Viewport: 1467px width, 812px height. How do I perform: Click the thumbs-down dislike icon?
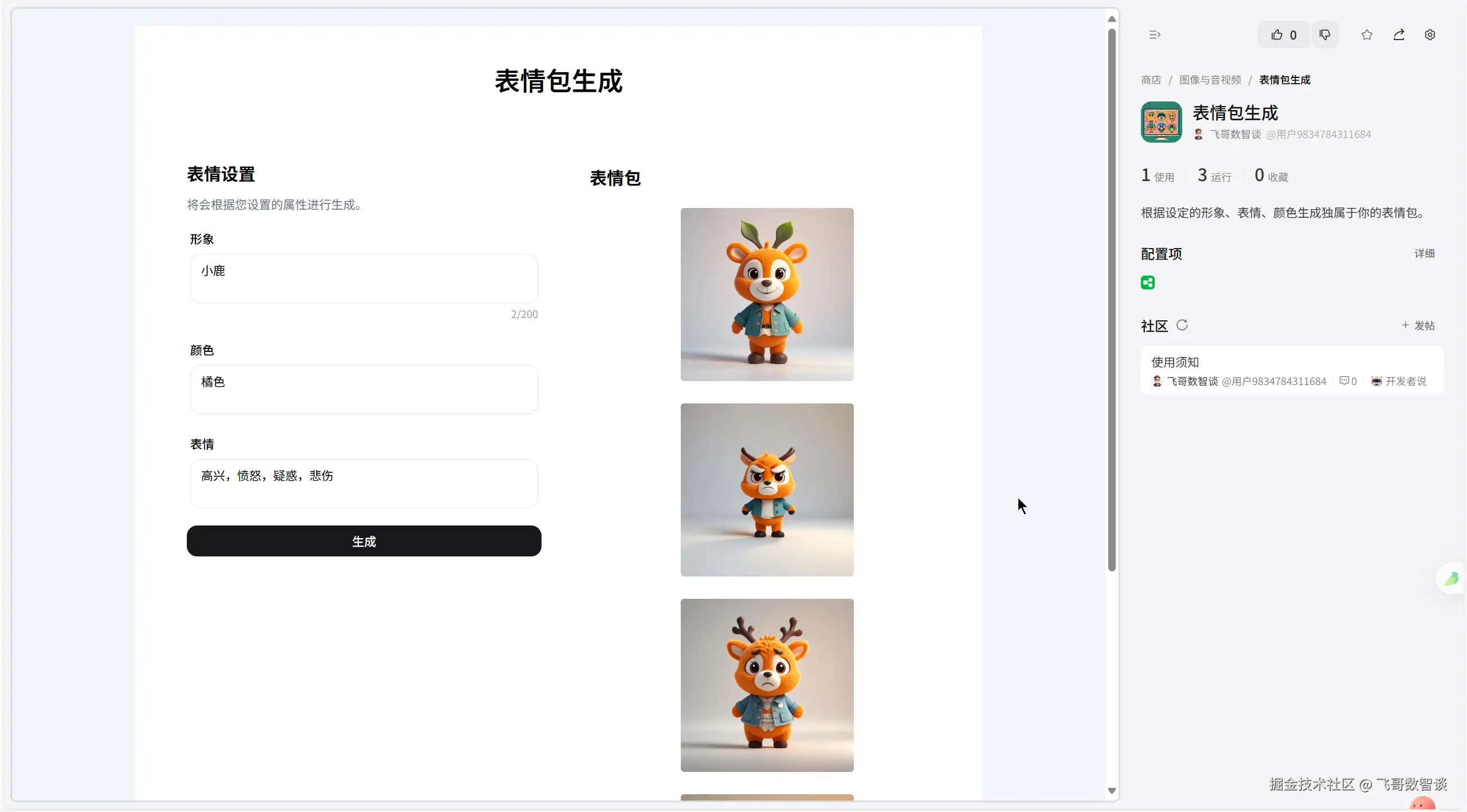click(x=1325, y=35)
